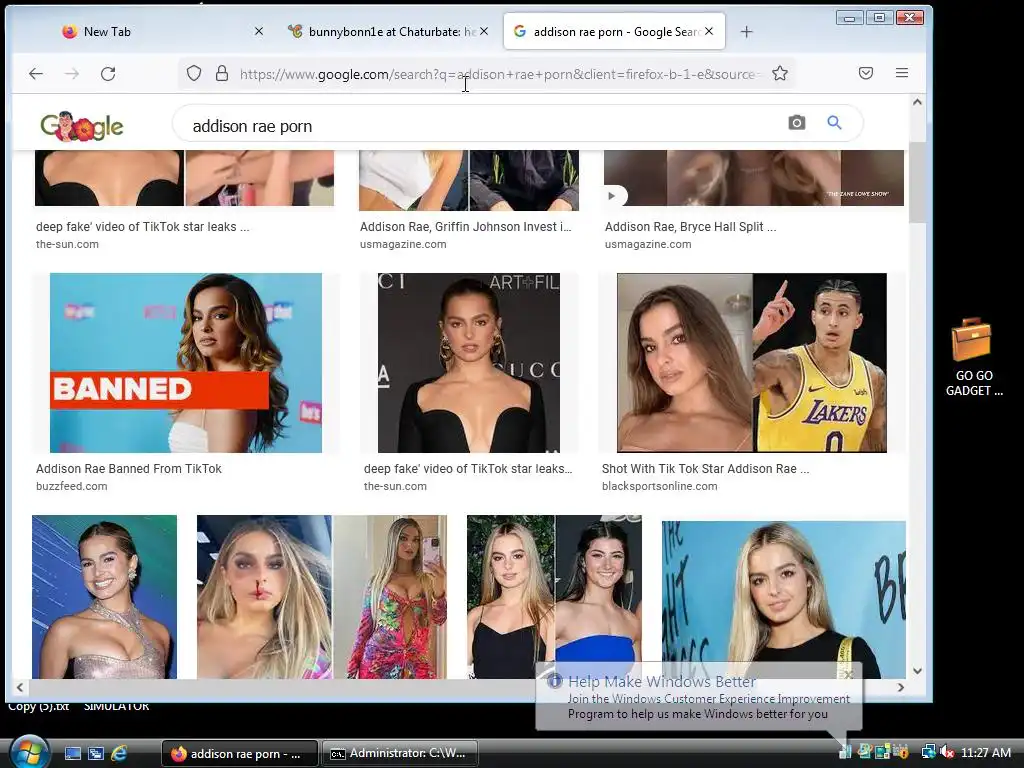This screenshot has height=768, width=1024.
Task: Open 'Shot With Tik Tok Star Addison Rae' link
Action: pyautogui.click(x=705, y=468)
